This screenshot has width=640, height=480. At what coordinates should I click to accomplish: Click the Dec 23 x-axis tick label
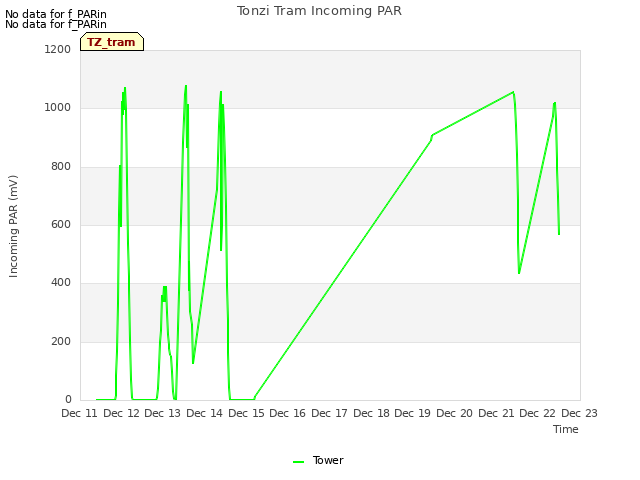pyautogui.click(x=579, y=413)
